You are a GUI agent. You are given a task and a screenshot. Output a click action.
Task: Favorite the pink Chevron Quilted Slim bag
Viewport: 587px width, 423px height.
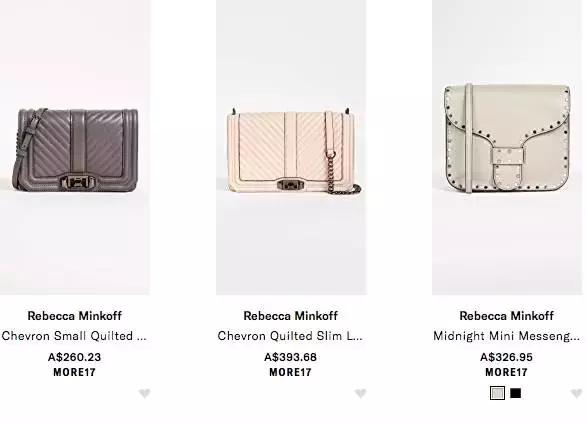tap(361, 393)
